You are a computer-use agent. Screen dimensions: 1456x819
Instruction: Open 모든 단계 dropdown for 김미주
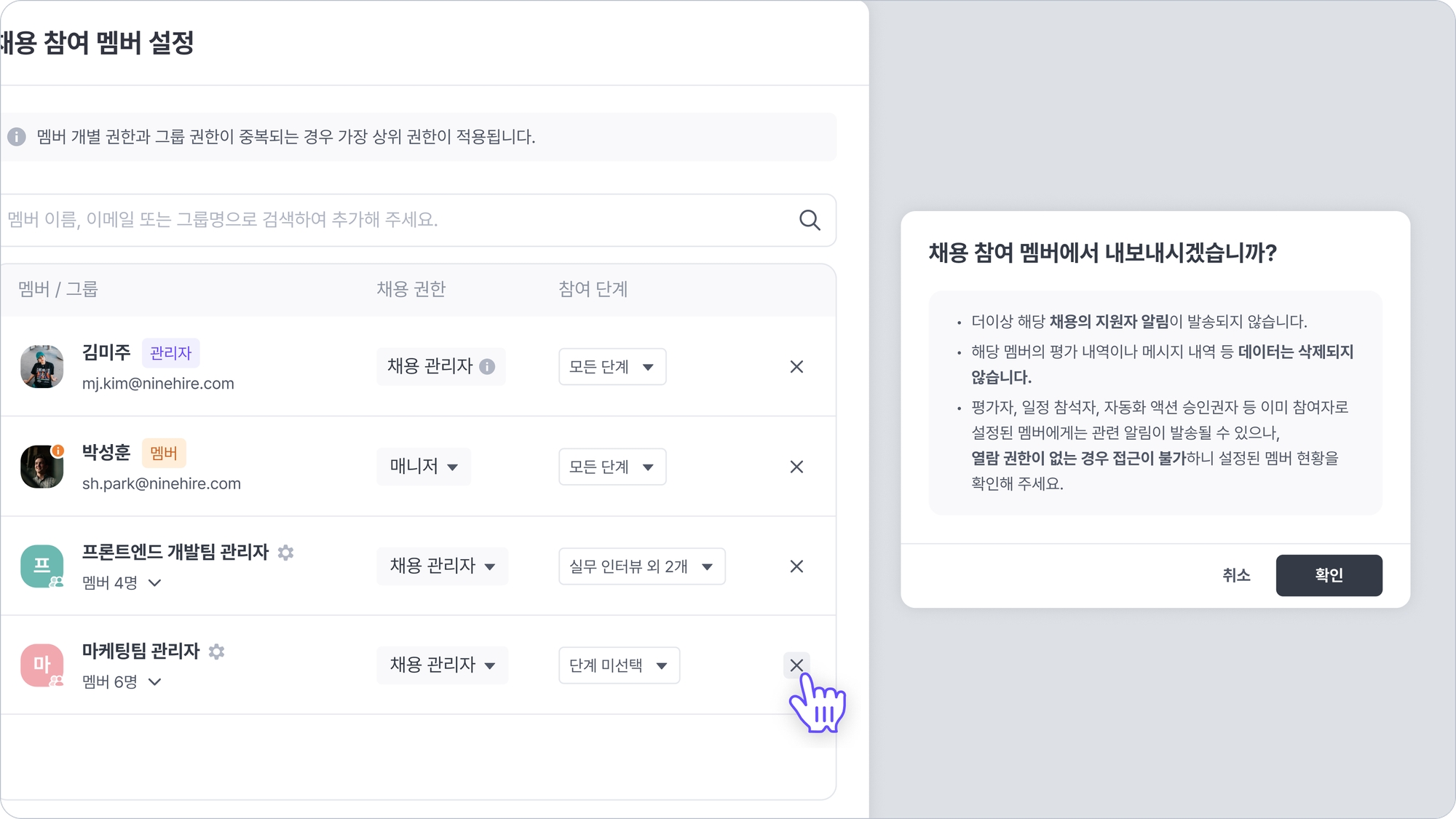point(612,366)
